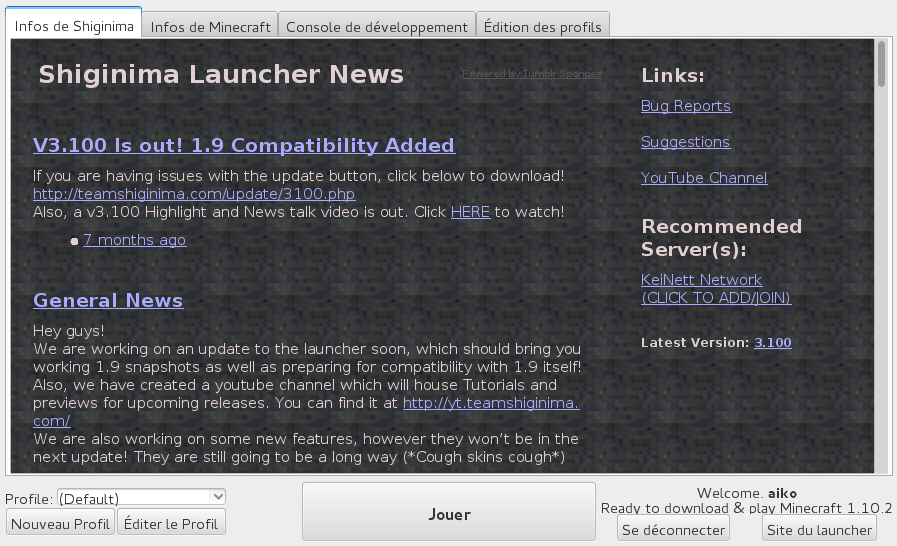Screen dimensions: 897x546
Task: Visit the YouTube Channel link
Action: coord(704,178)
